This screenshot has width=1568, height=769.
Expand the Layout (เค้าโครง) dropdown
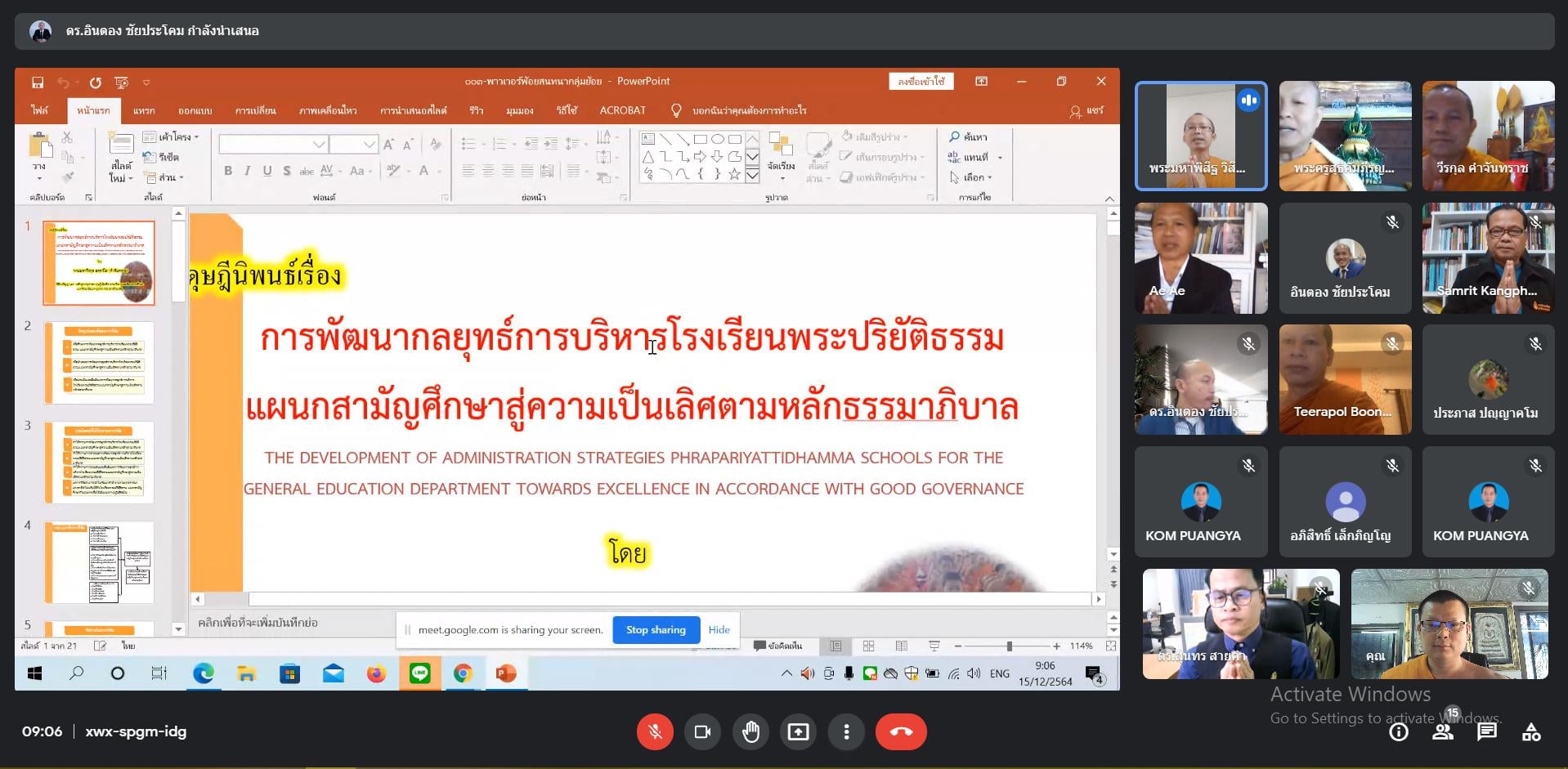coord(171,136)
